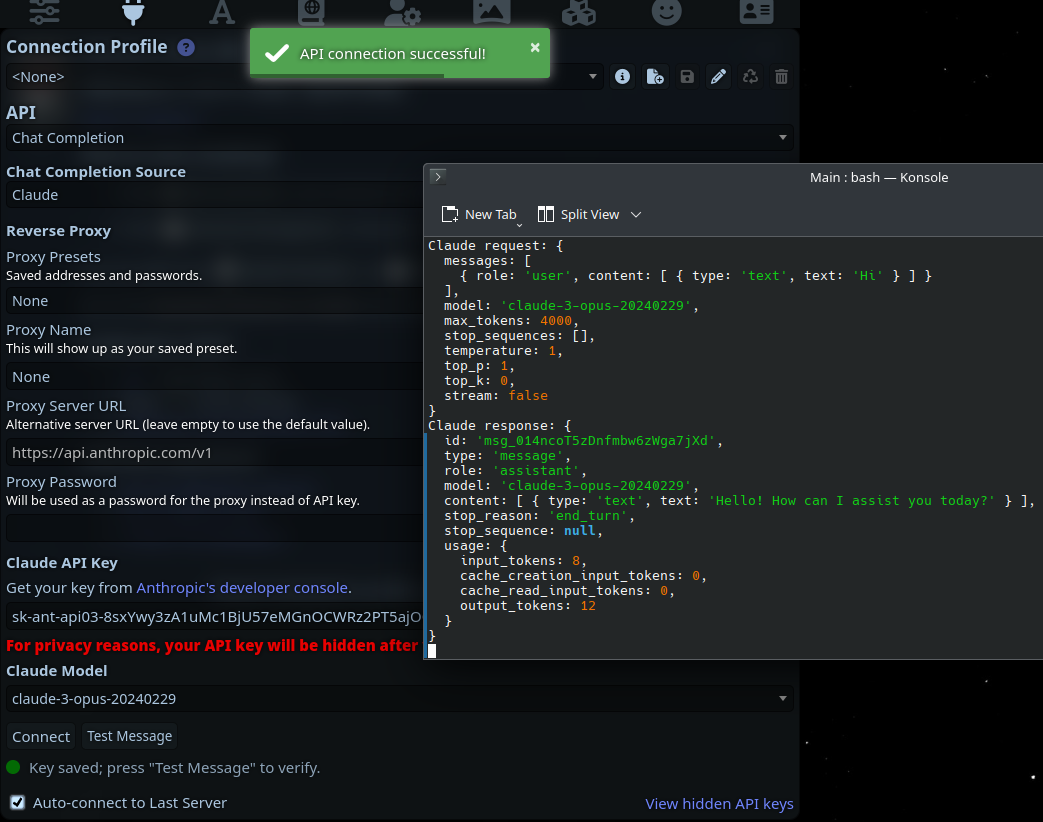The image size is (1043, 822).
Task: Open Anthropic's developer console link
Action: coord(242,588)
